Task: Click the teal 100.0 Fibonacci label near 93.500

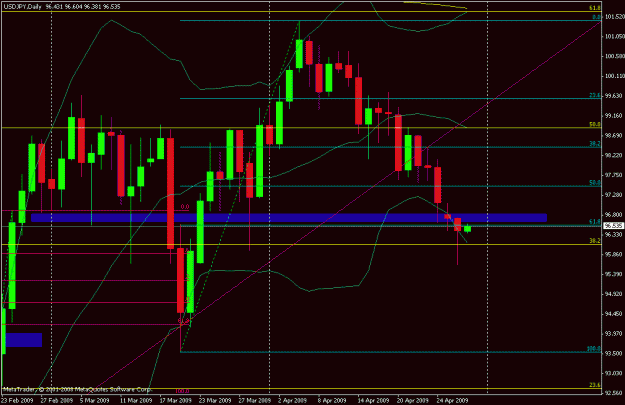Action: point(594,349)
